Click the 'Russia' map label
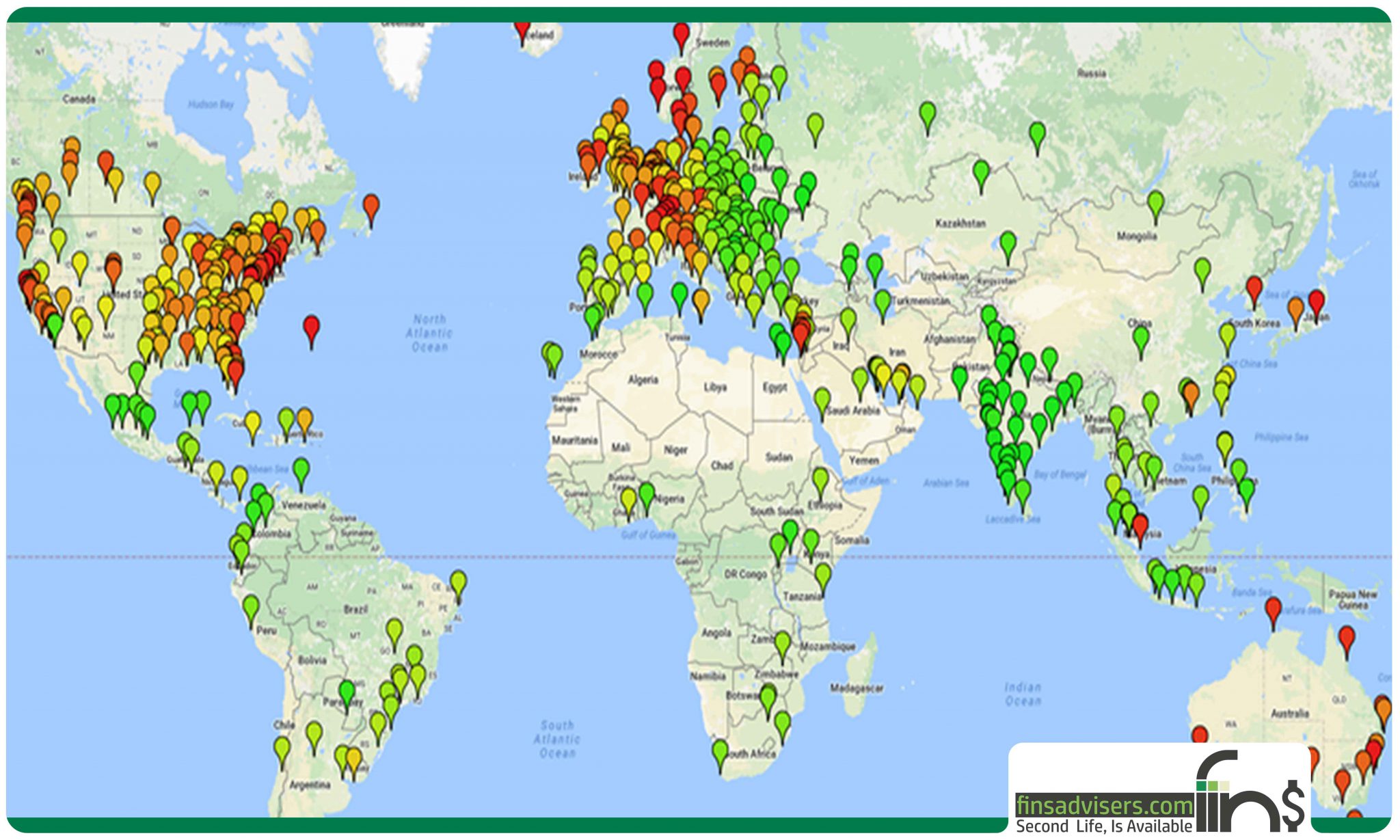 [x=1092, y=72]
